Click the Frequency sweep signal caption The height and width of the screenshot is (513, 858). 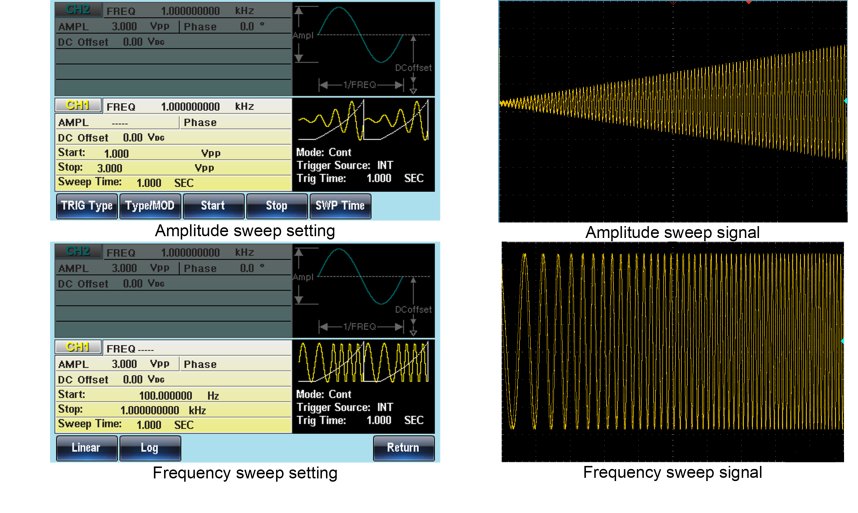click(x=673, y=473)
